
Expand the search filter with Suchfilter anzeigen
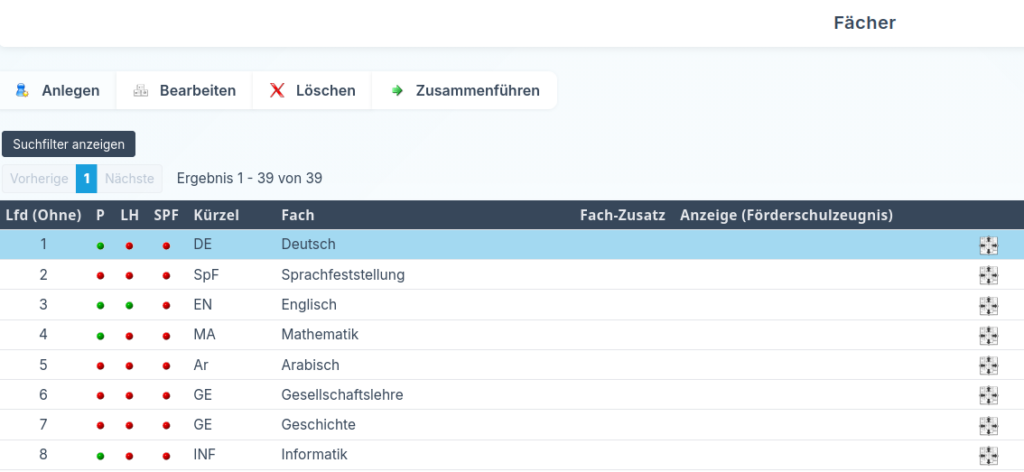point(69,144)
